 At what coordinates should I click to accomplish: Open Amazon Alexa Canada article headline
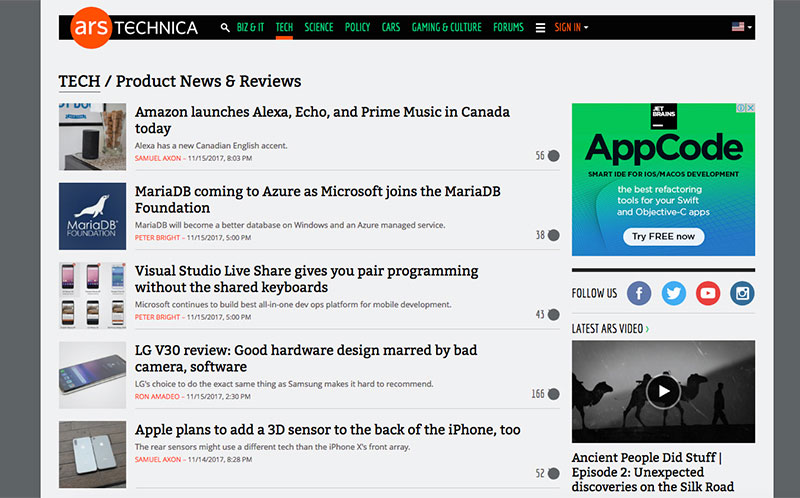[322, 120]
